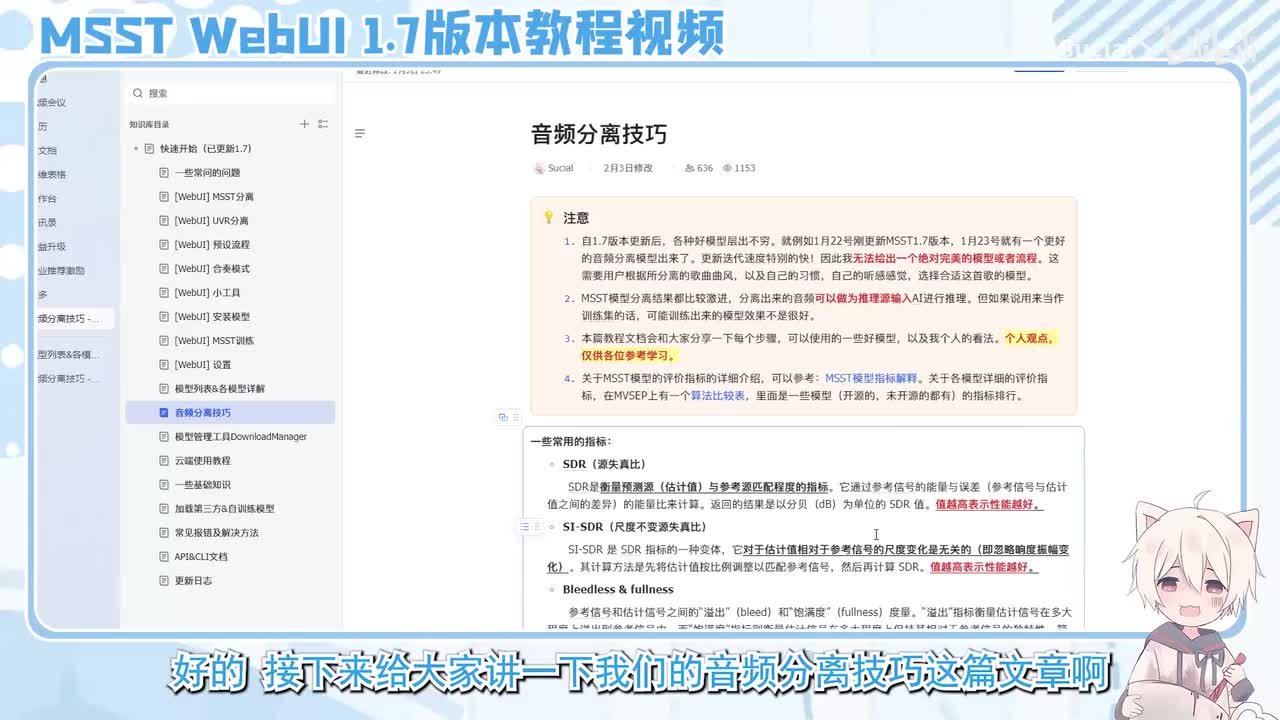
Task: Open 一些常问的问题 page
Action: click(x=207, y=172)
